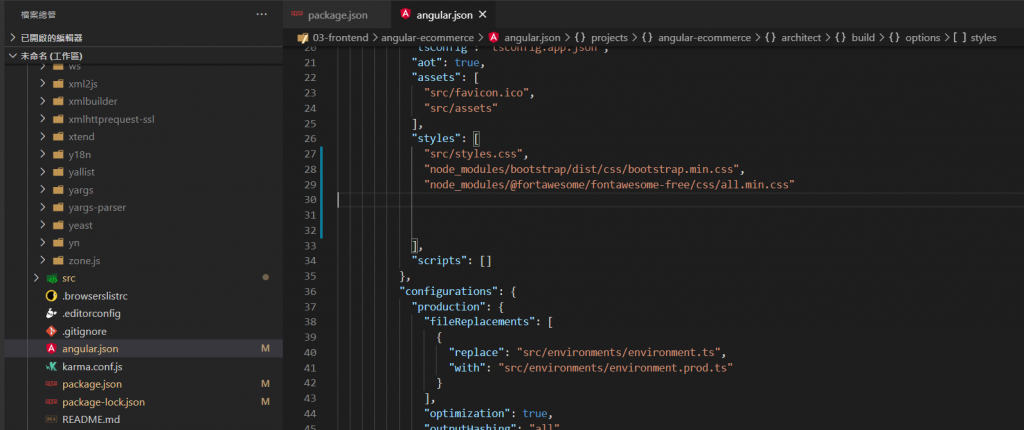Viewport: 1024px width, 430px height.
Task: Expand the src folder
Action: (x=37, y=278)
